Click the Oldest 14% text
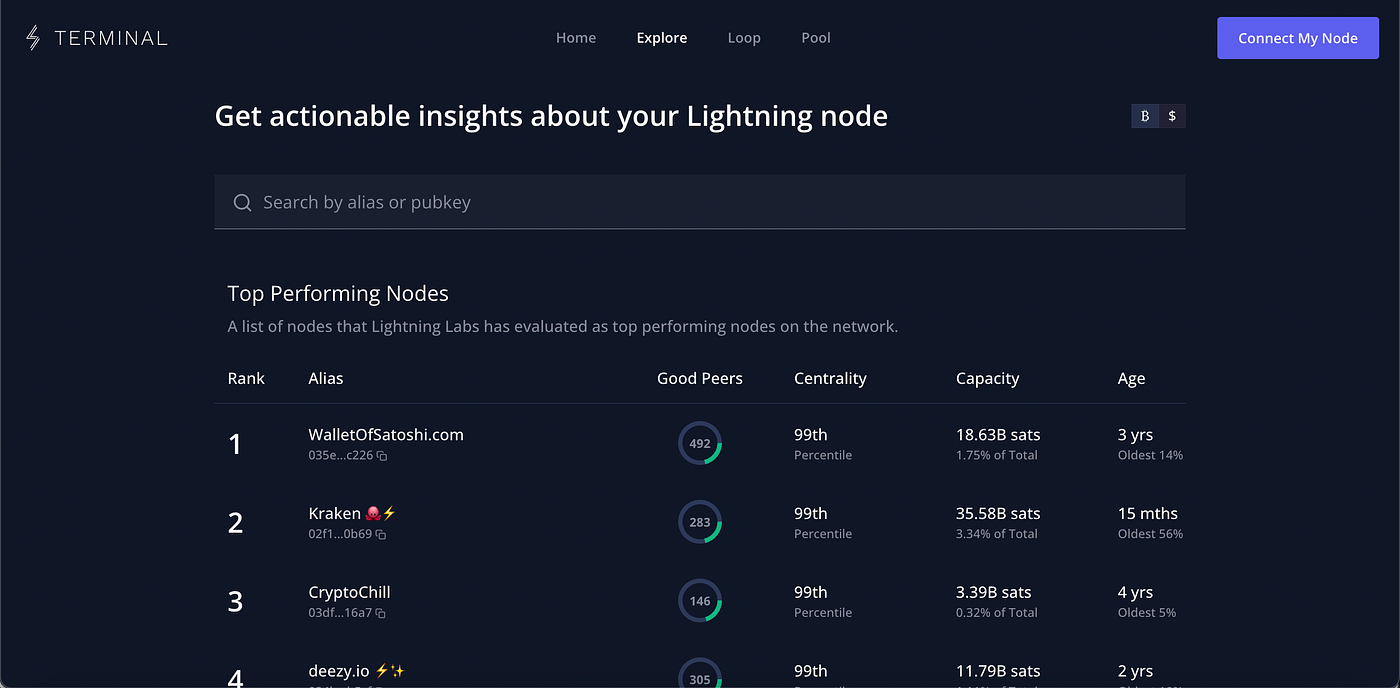1400x688 pixels. (1150, 455)
